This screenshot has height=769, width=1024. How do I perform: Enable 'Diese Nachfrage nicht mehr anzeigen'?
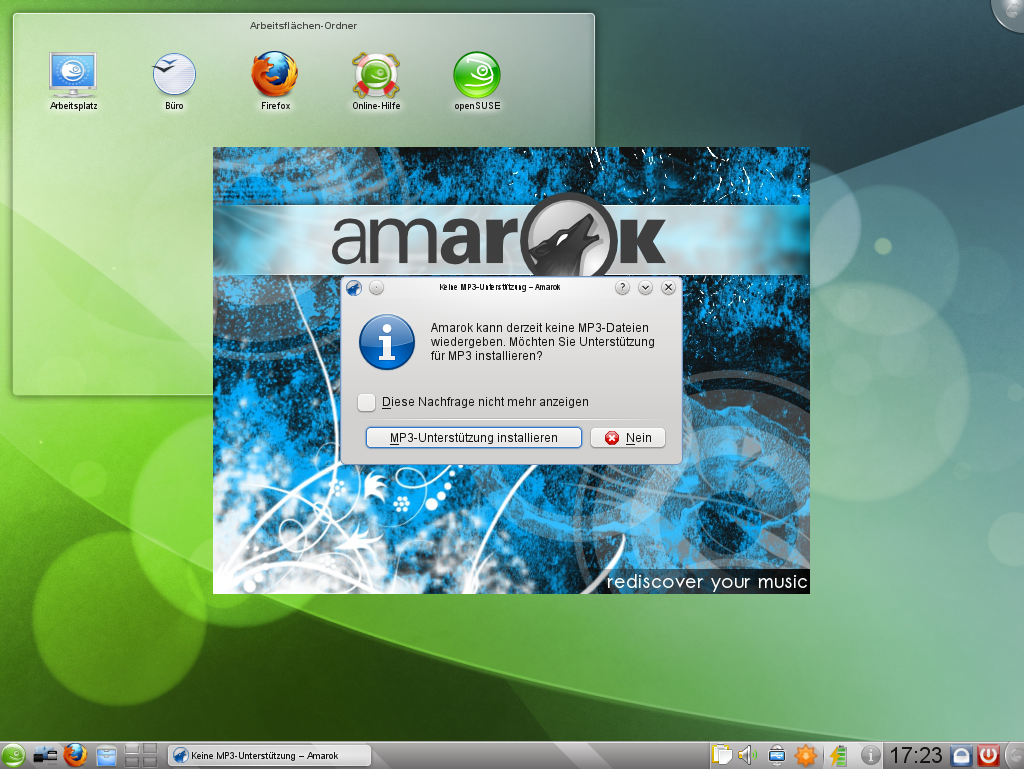[367, 401]
